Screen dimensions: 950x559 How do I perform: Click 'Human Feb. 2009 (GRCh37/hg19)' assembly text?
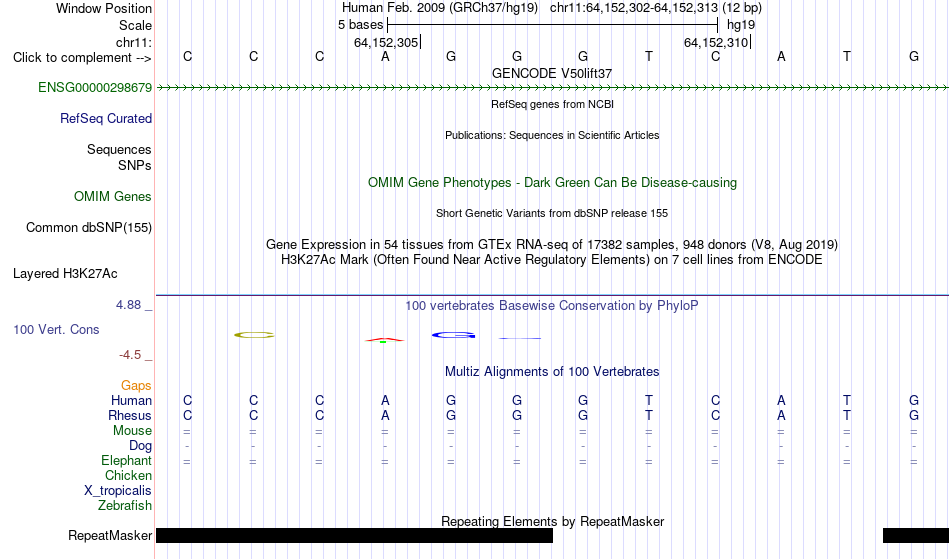[440, 8]
